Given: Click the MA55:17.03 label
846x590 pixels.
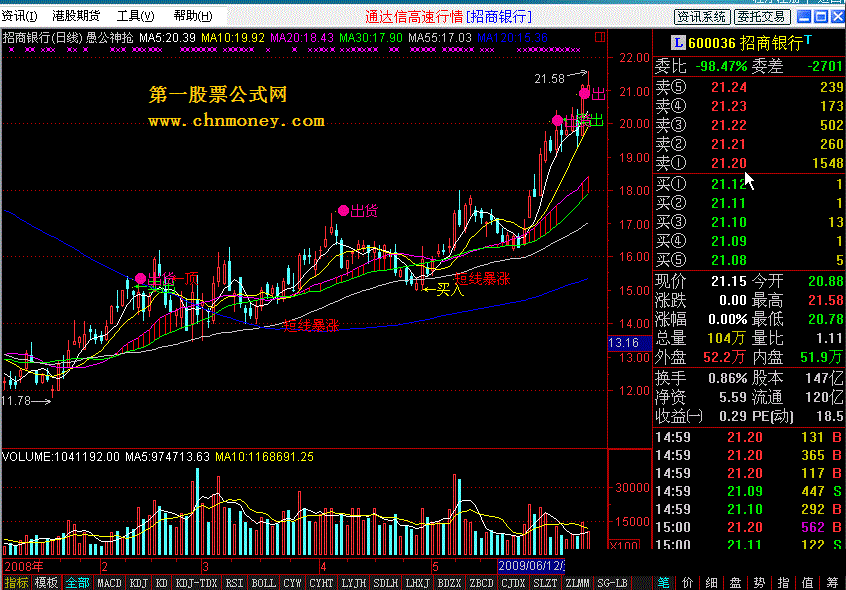Looking at the screenshot, I should point(440,38).
